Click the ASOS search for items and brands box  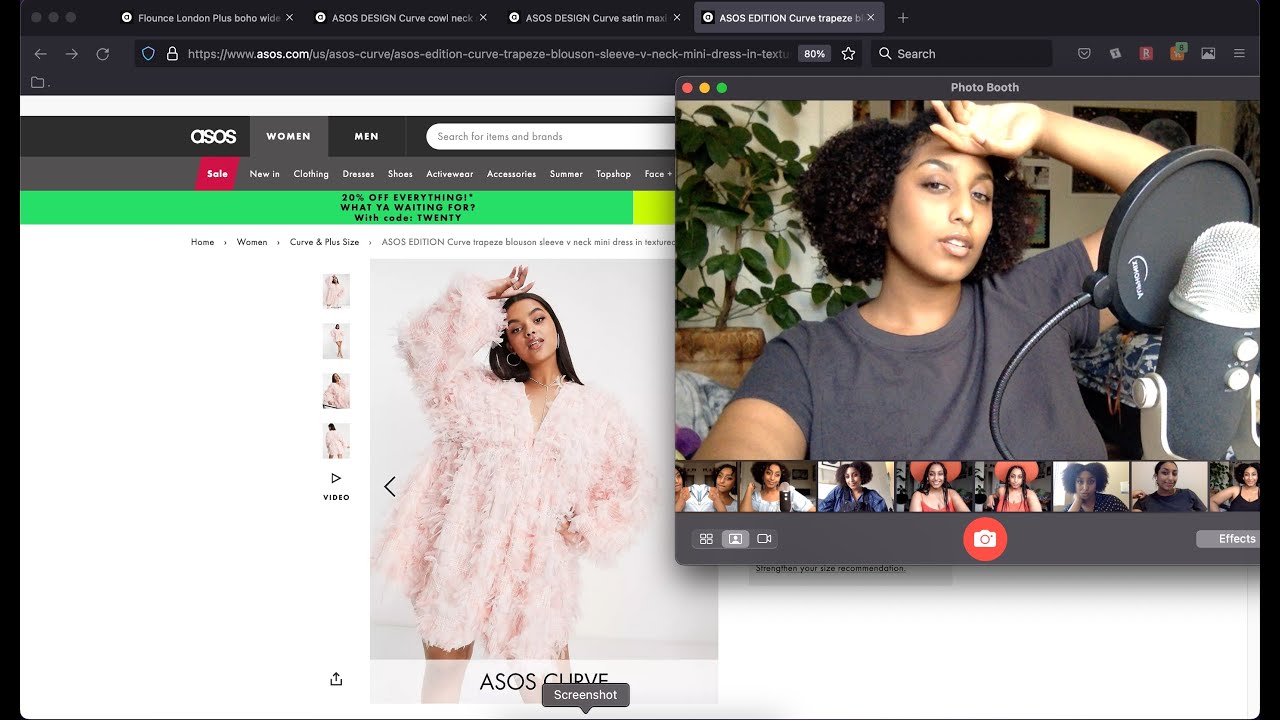(552, 136)
